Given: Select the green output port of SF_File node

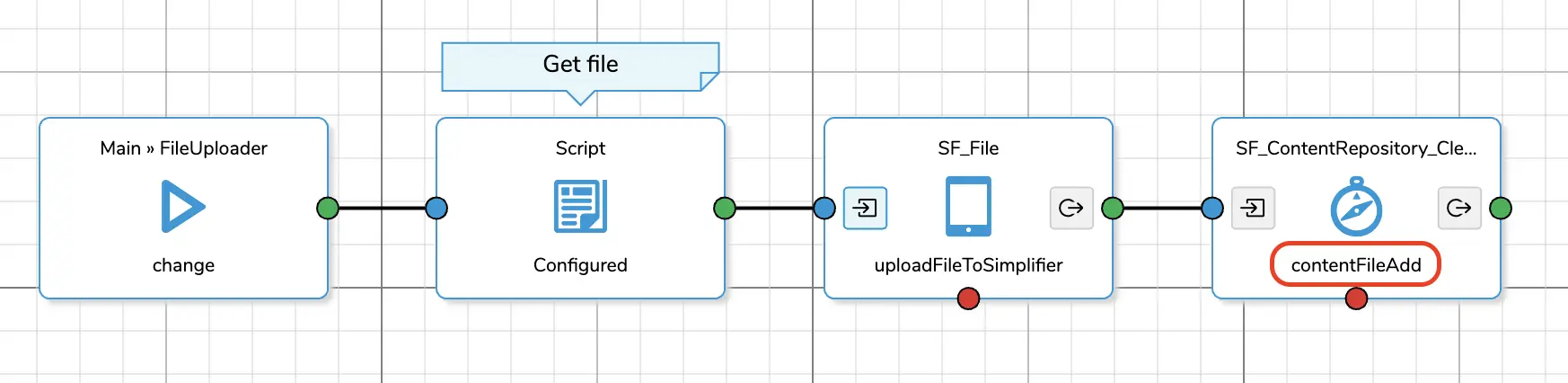Looking at the screenshot, I should tap(1113, 209).
